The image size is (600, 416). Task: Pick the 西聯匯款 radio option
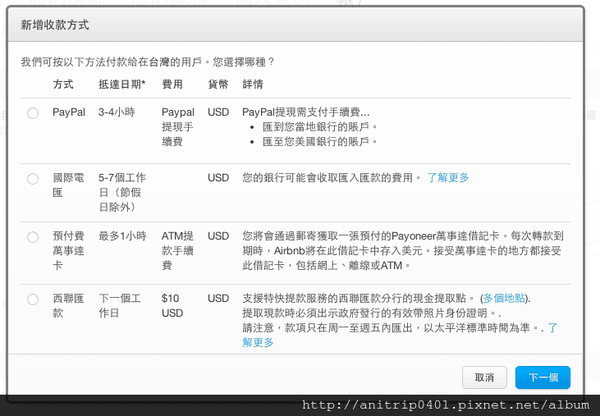pos(33,299)
